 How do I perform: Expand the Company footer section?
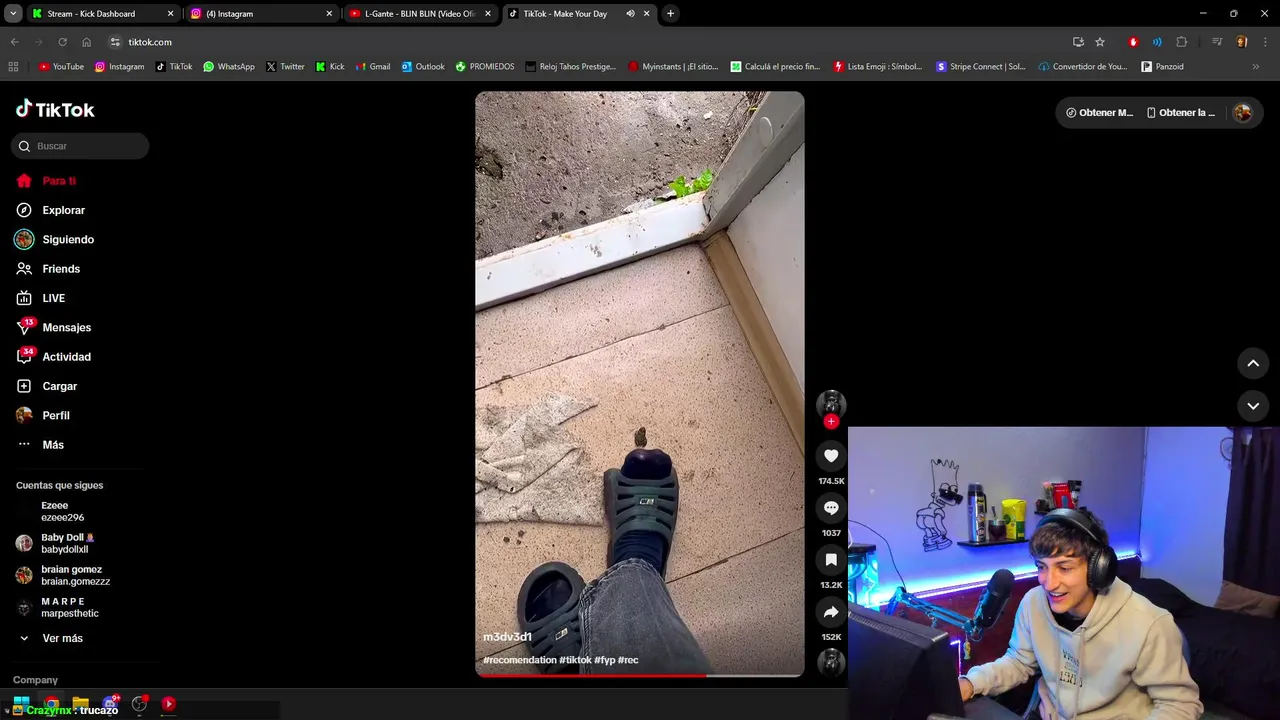click(35, 680)
